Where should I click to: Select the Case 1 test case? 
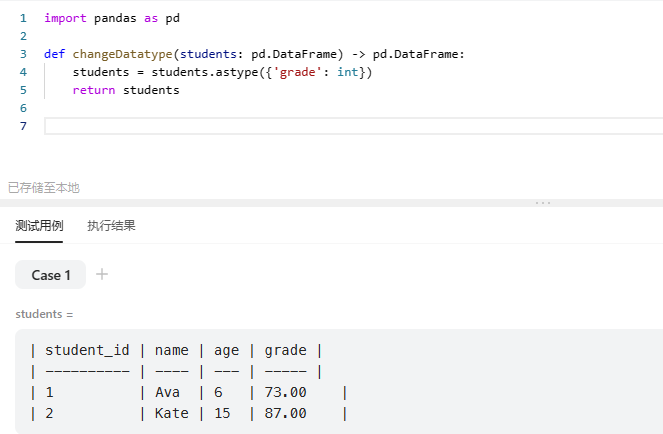[51, 275]
